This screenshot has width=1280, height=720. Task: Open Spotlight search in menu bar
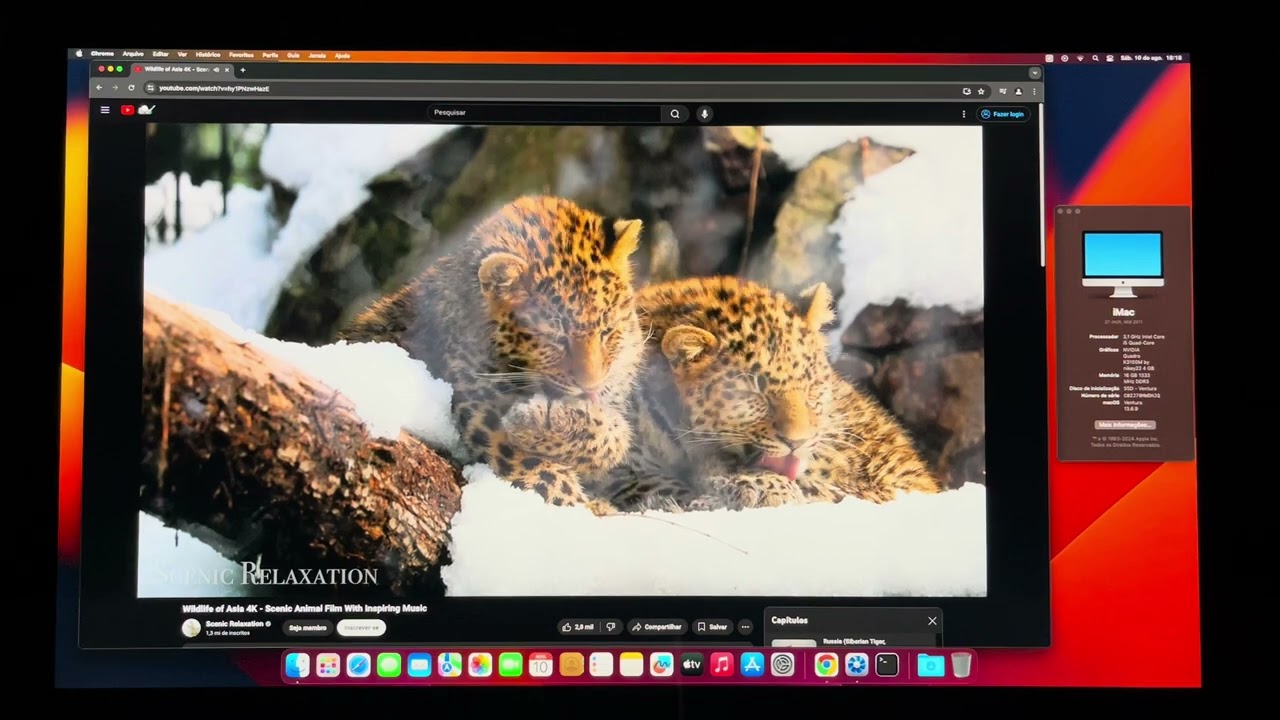(1095, 58)
